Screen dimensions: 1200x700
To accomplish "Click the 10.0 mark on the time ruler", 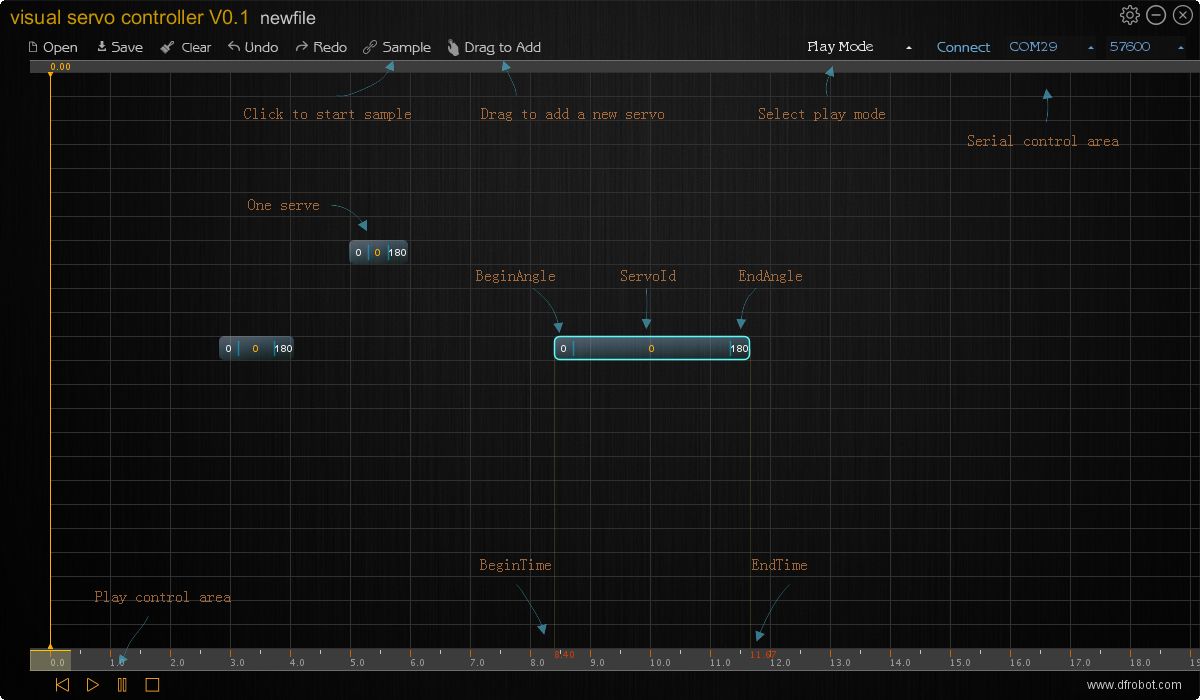I will 660,662.
